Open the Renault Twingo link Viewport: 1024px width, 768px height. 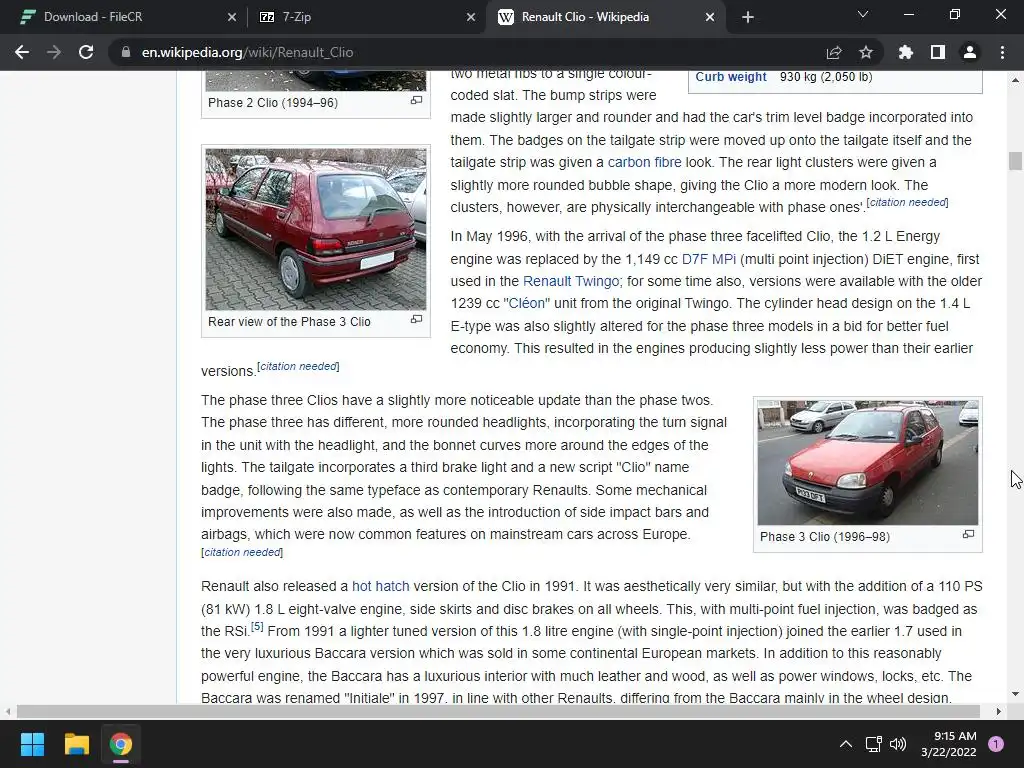[x=572, y=281]
